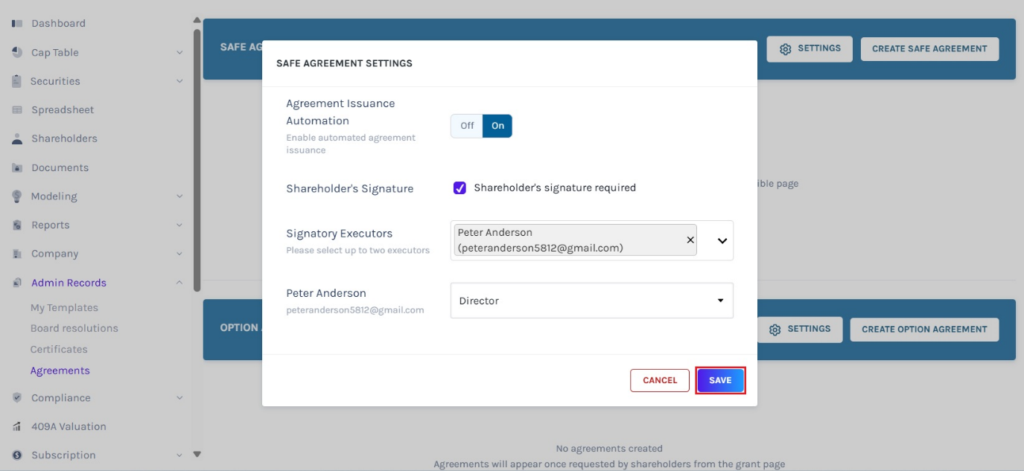Click Cancel in SAFE Agreement Settings

660,380
